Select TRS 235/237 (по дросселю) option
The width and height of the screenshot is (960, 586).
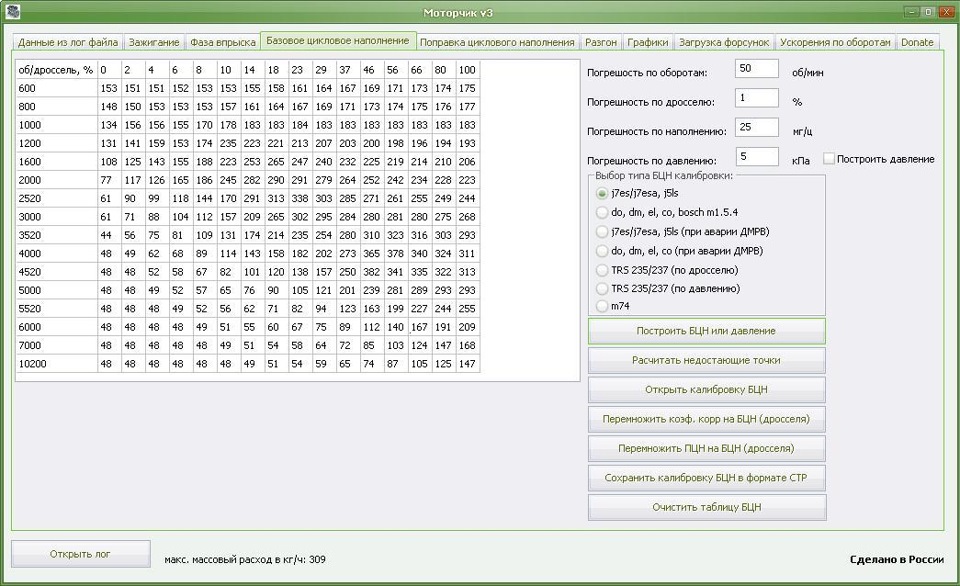point(602,270)
